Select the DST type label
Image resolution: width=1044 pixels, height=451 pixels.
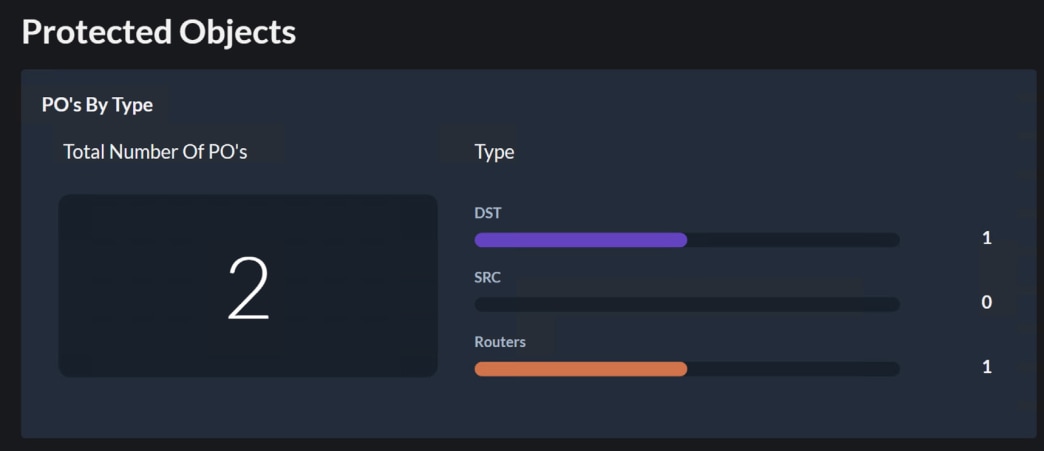click(x=488, y=213)
